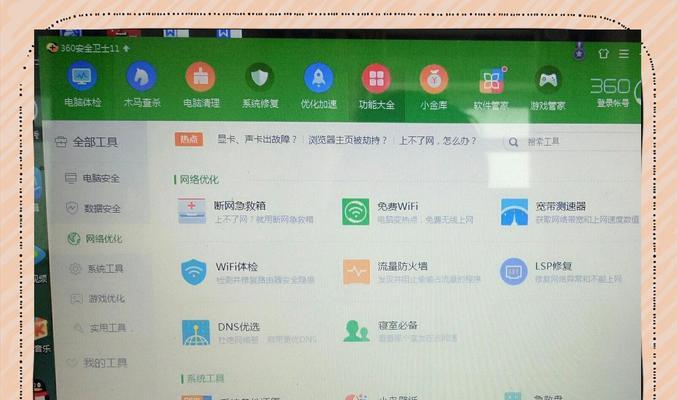Open the hamburger main menu icon

coord(623,54)
